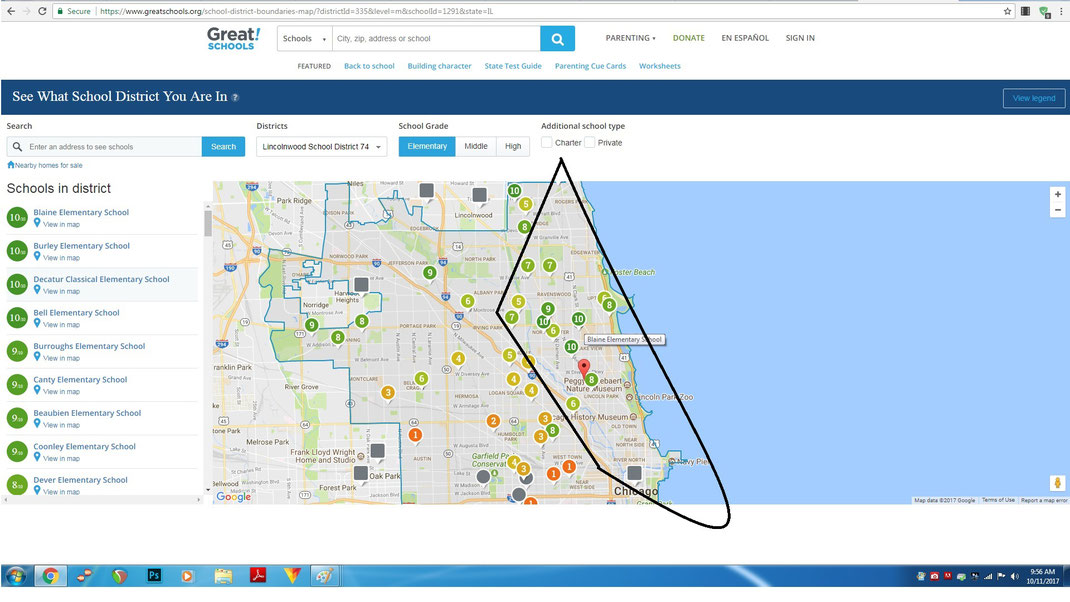Open the Decatur Classical Elementary School link
The height and width of the screenshot is (602, 1070).
pos(101,279)
